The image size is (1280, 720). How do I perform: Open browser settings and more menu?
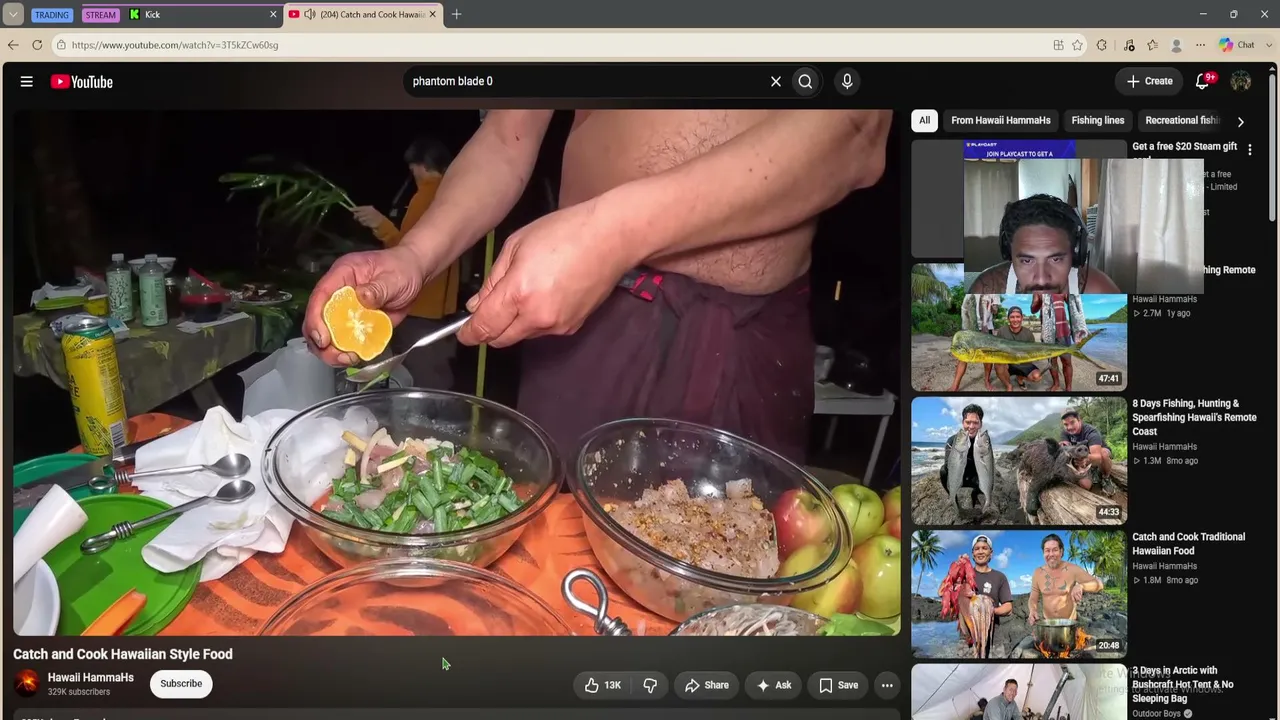tap(1201, 45)
